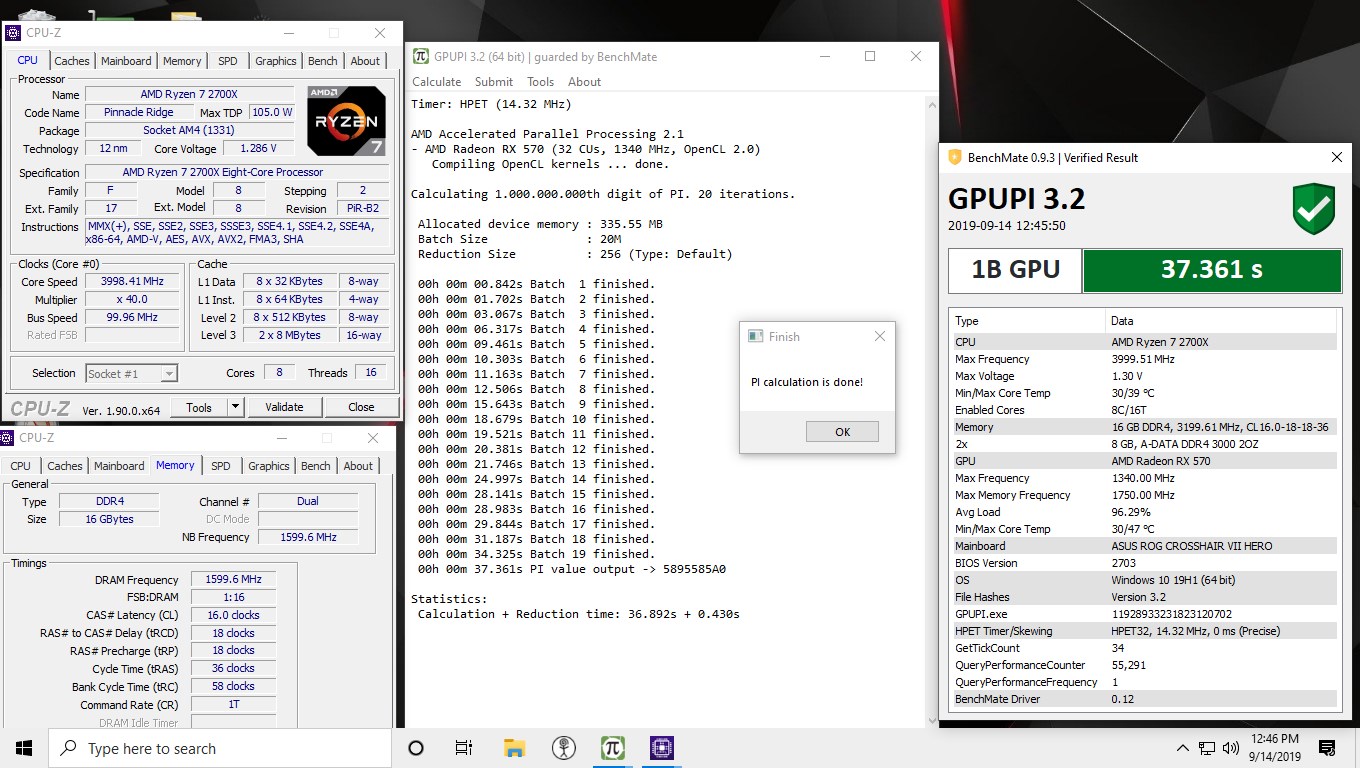
Task: Click the Close button in CPU-Z
Action: point(361,407)
